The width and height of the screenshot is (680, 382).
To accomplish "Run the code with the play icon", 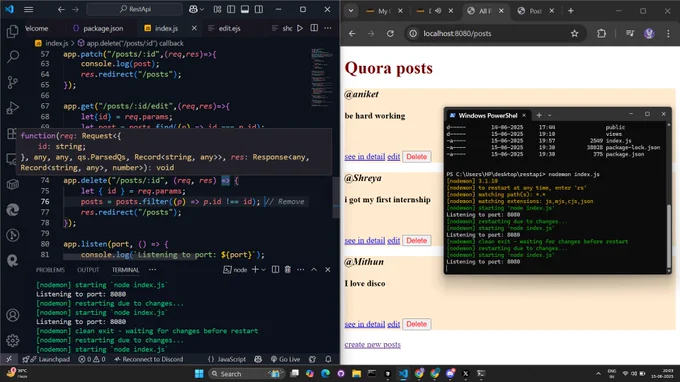I will click(x=300, y=28).
